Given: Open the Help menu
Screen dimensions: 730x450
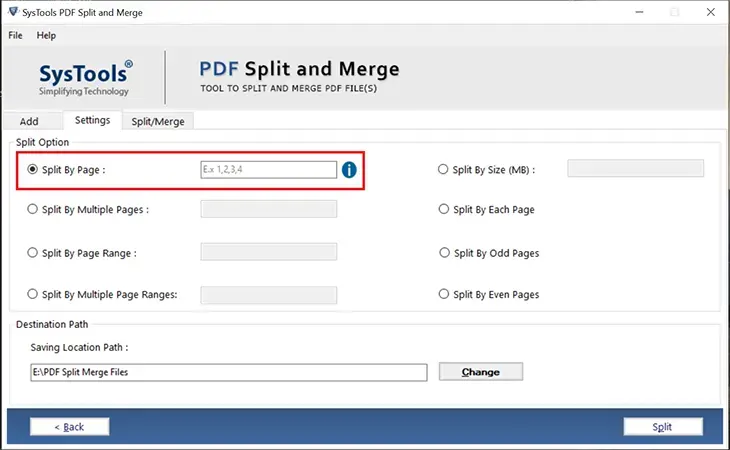Looking at the screenshot, I should pos(46,35).
